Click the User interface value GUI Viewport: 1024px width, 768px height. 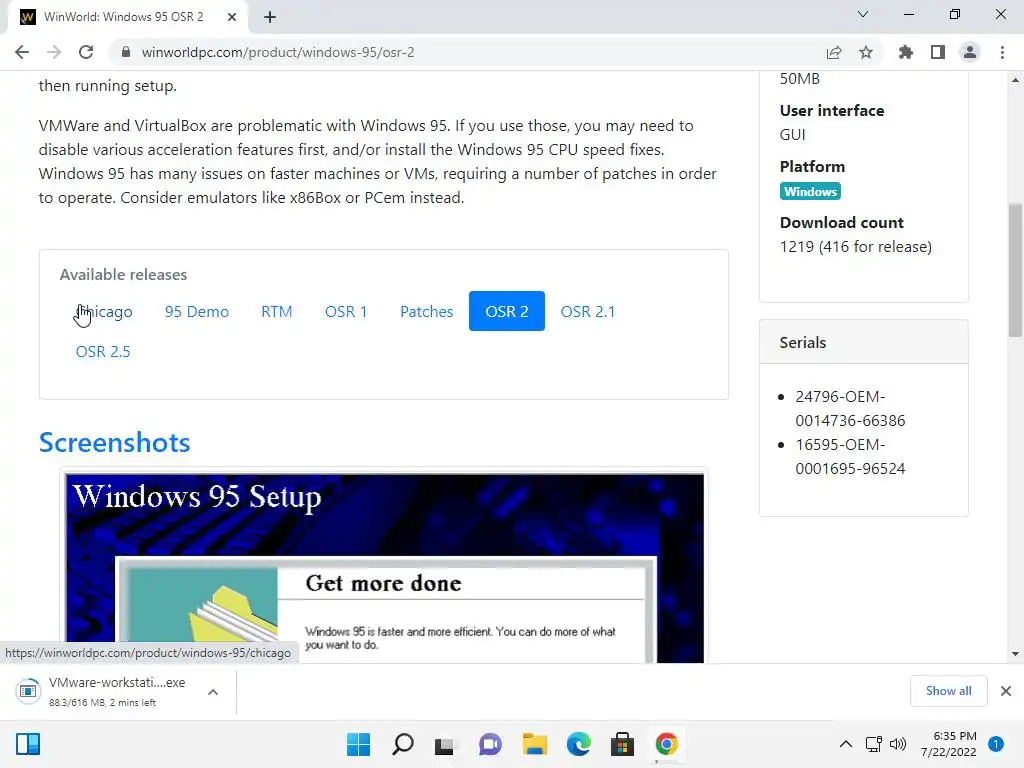coord(792,135)
